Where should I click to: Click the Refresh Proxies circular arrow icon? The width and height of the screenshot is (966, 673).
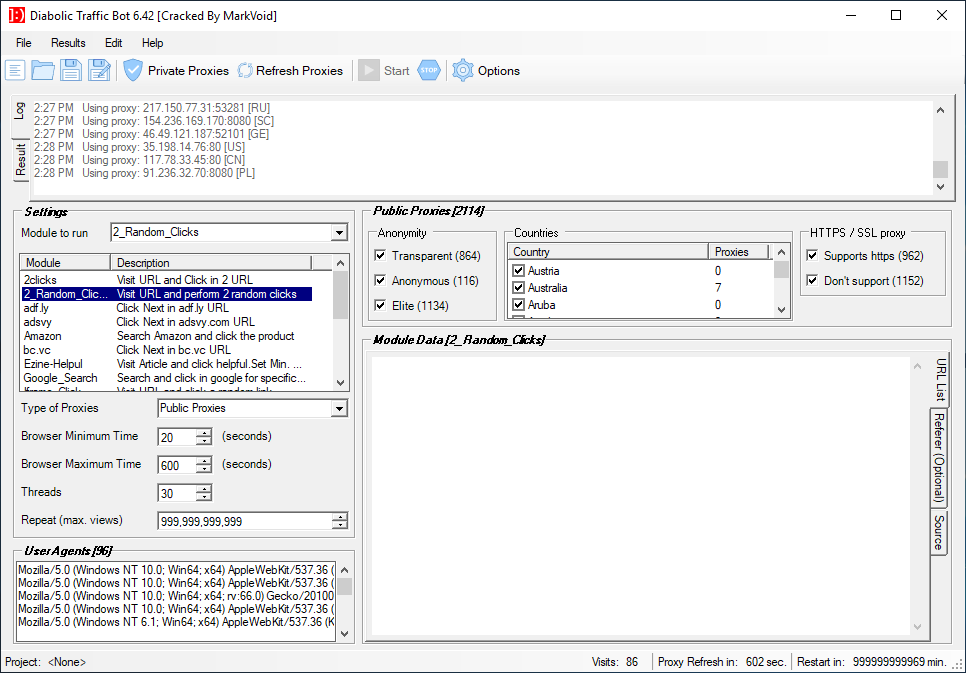[x=245, y=71]
